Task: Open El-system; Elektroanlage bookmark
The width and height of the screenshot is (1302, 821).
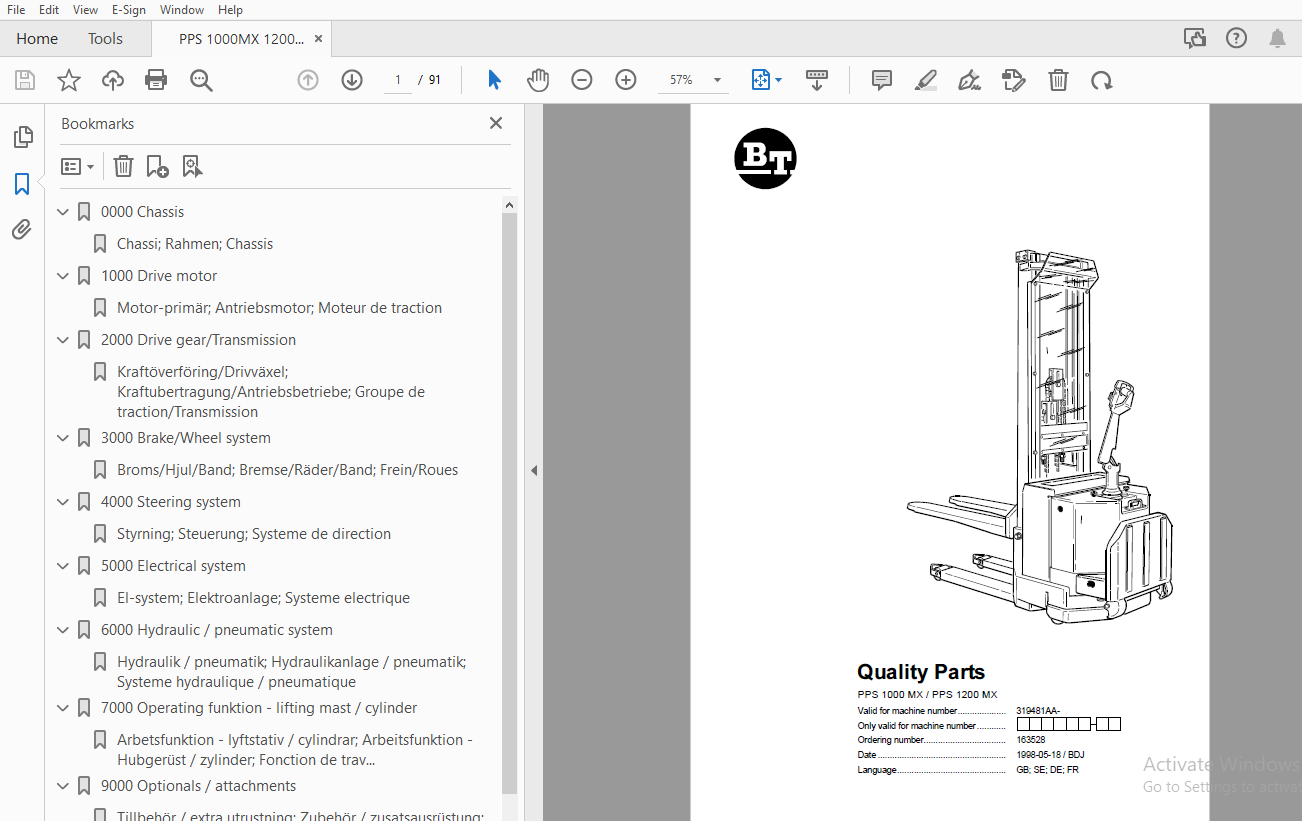Action: (263, 598)
